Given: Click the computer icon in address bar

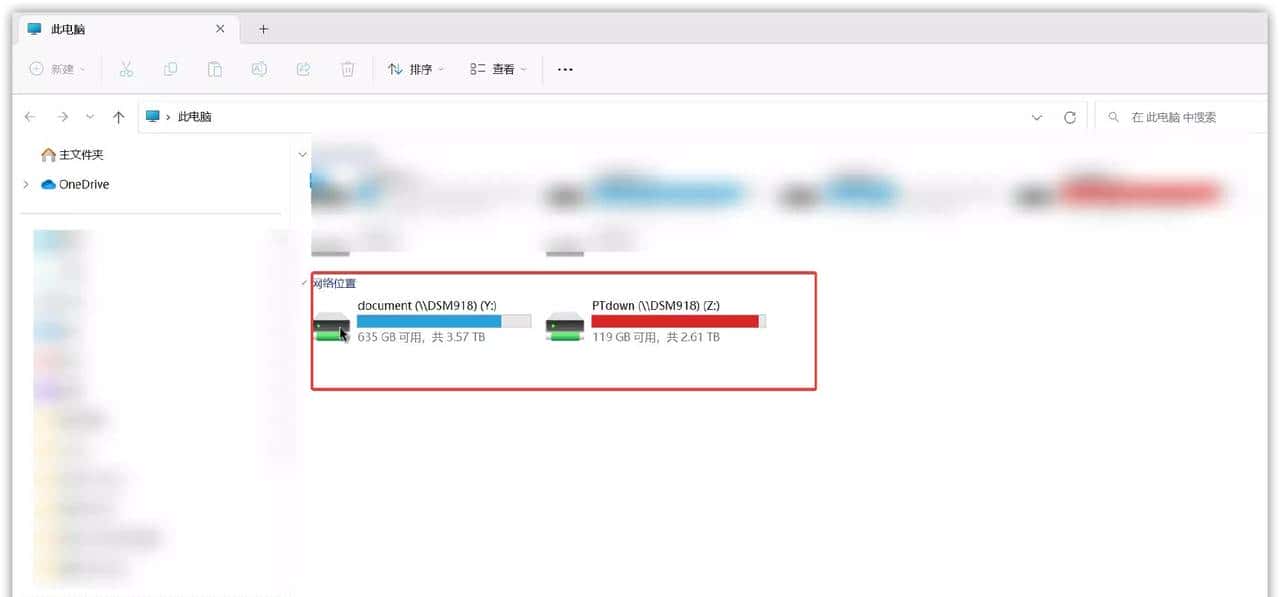Looking at the screenshot, I should click(153, 117).
